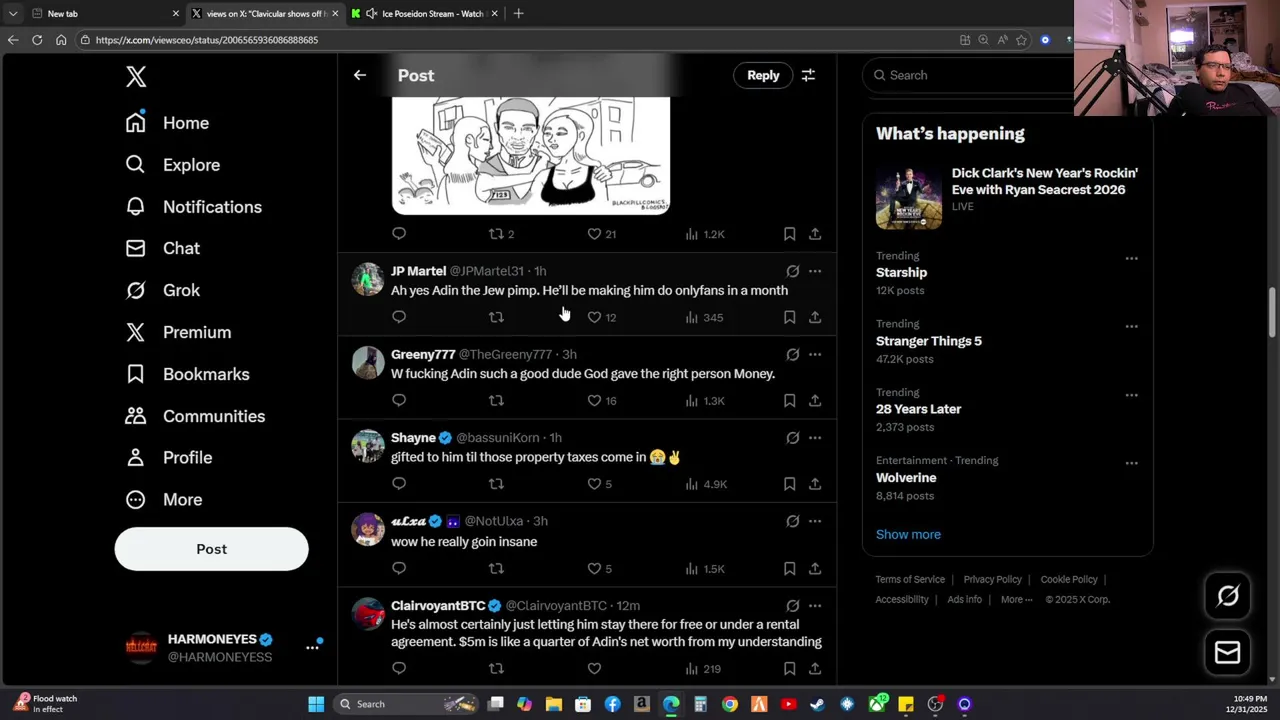Repost Greeny777's comment
1280x720 pixels.
(x=496, y=400)
